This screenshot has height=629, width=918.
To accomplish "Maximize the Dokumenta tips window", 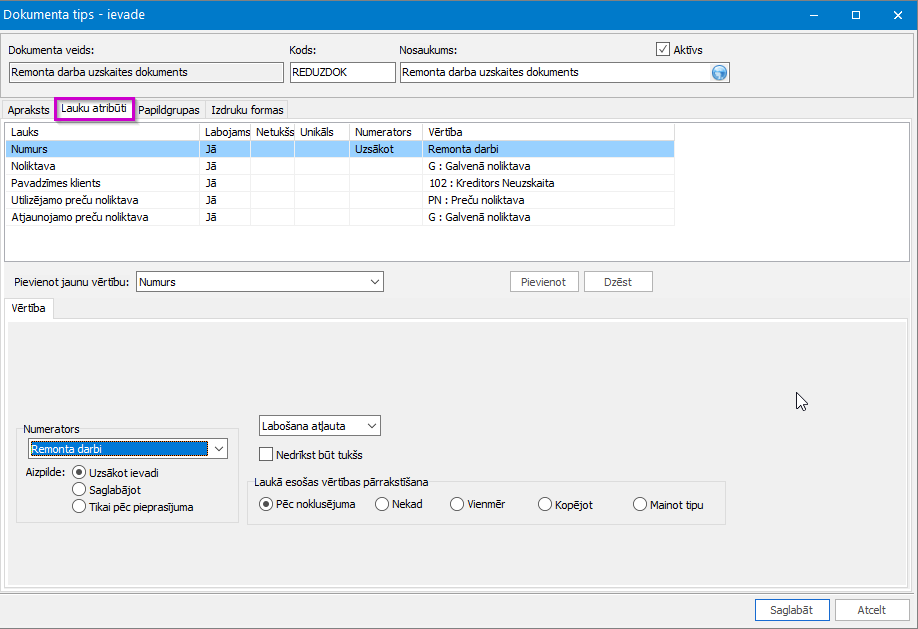I will [856, 15].
